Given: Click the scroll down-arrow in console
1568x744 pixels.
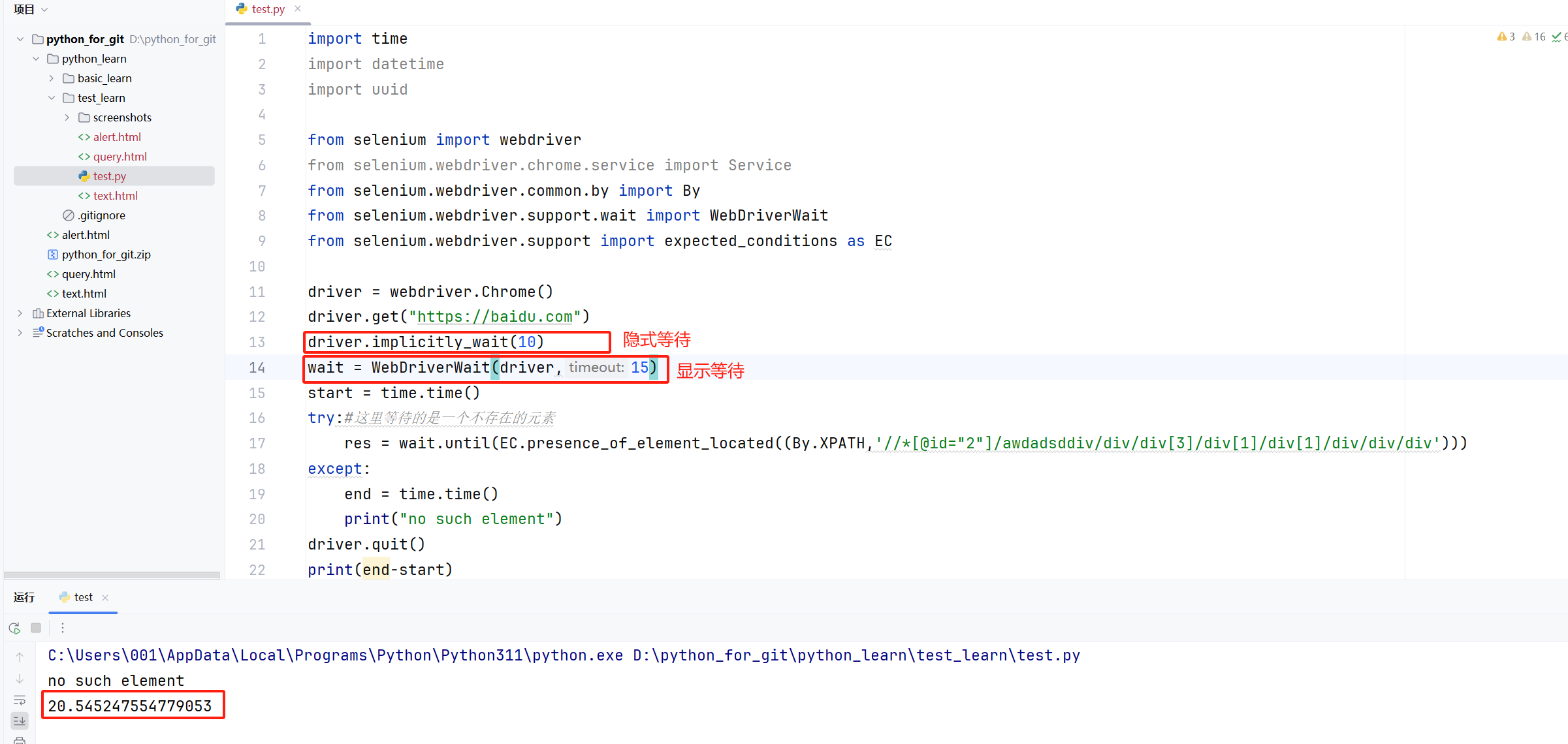Looking at the screenshot, I should [x=20, y=679].
